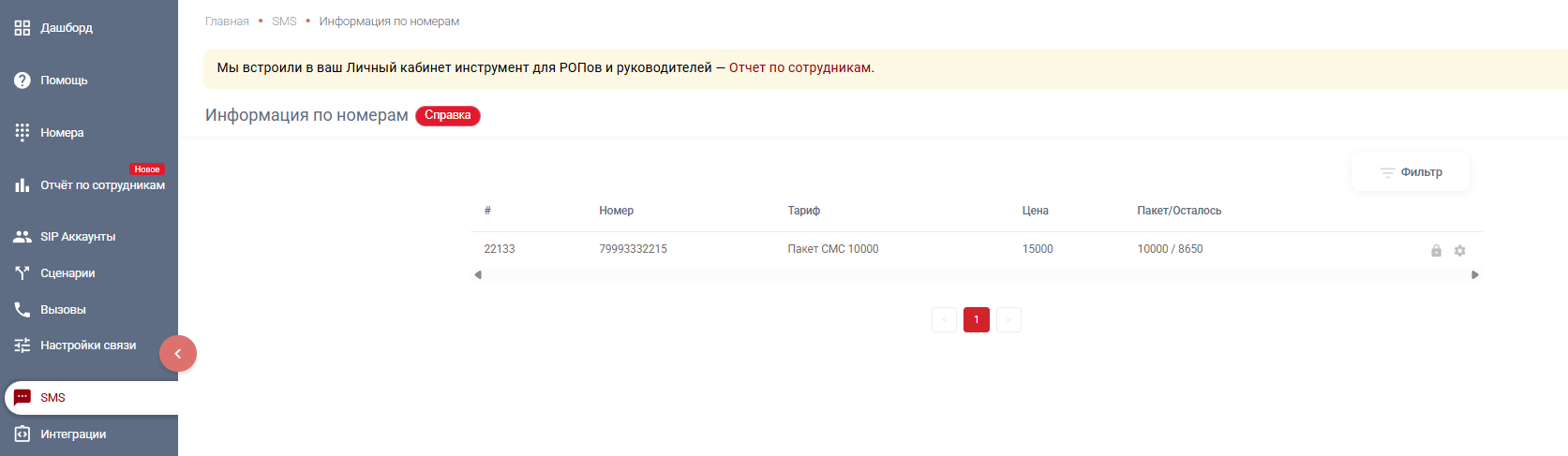The width and height of the screenshot is (1568, 456).
Task: Click the red Справка button
Action: [447, 116]
